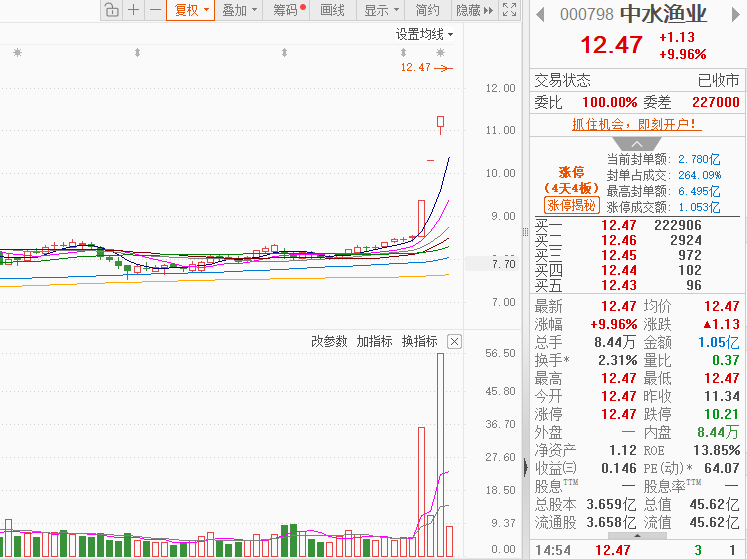Click 当前封单额 value 2.780亿
The width and height of the screenshot is (747, 559).
tap(699, 159)
